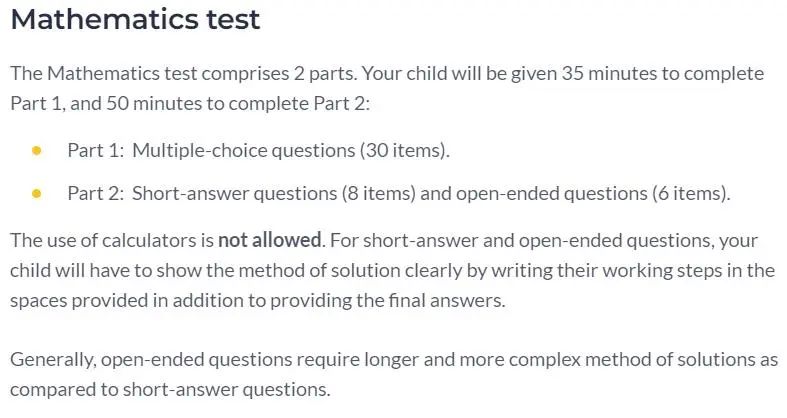Click "open-ended questions" in the Part 2 bullet
This screenshot has height=418, width=787.
tap(552, 194)
